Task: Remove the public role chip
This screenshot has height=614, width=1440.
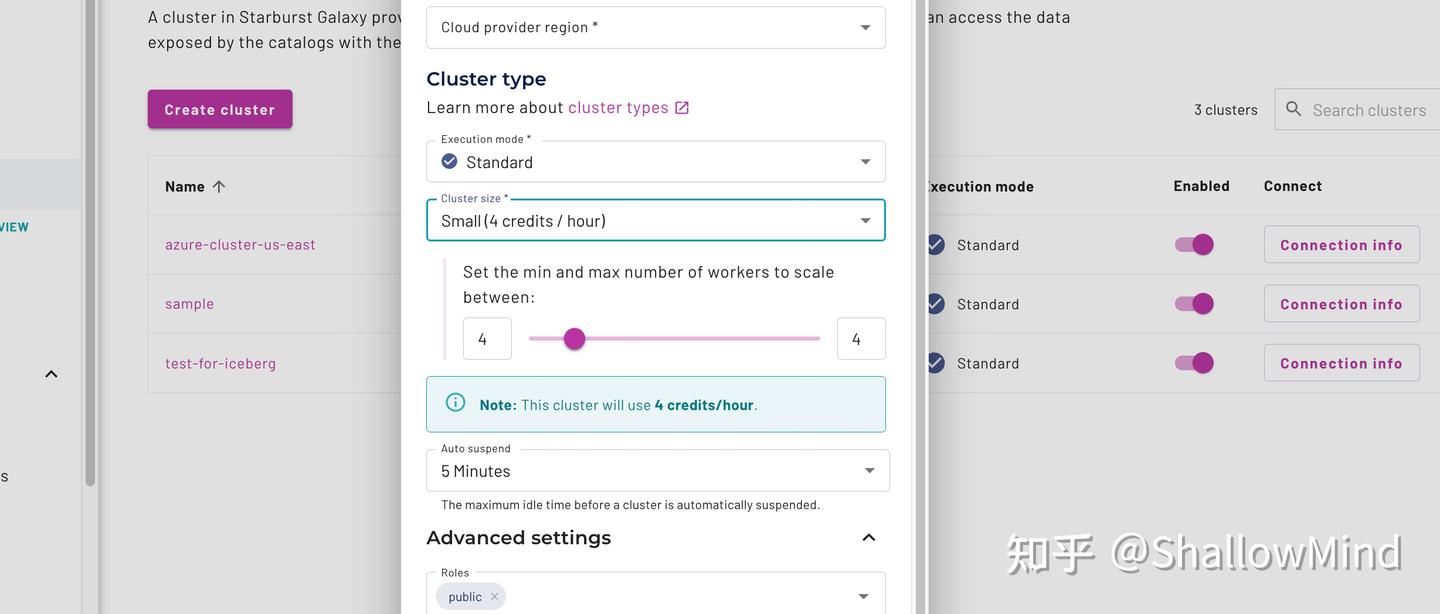Action: click(494, 597)
